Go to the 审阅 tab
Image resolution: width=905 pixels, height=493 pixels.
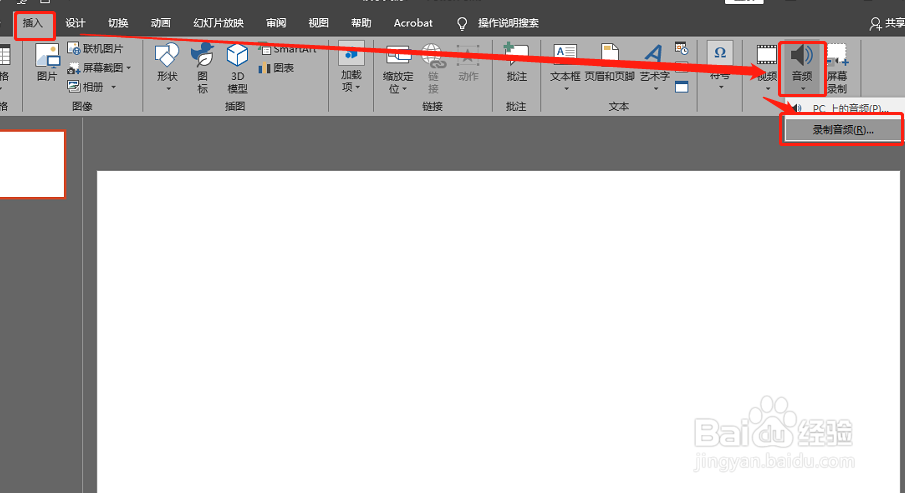coord(276,23)
